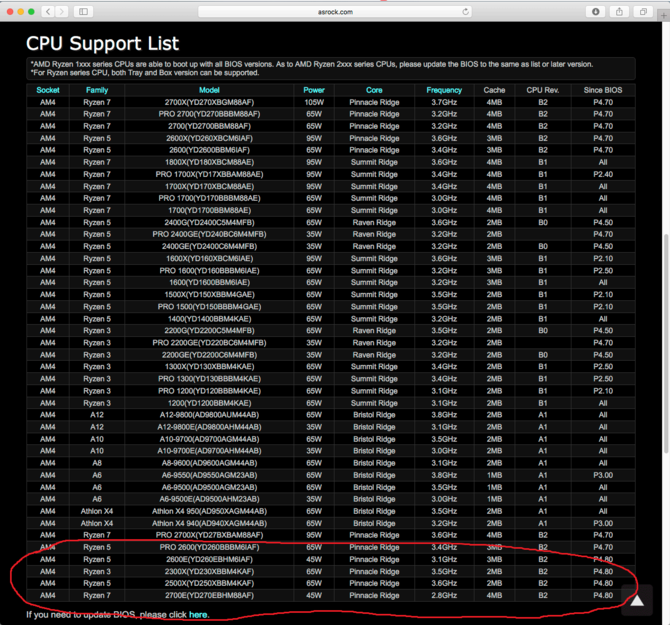Image resolution: width=670 pixels, height=625 pixels.
Task: Select model PRO 2400GE(YD240BC6M4MFB) cell
Action: (209, 235)
